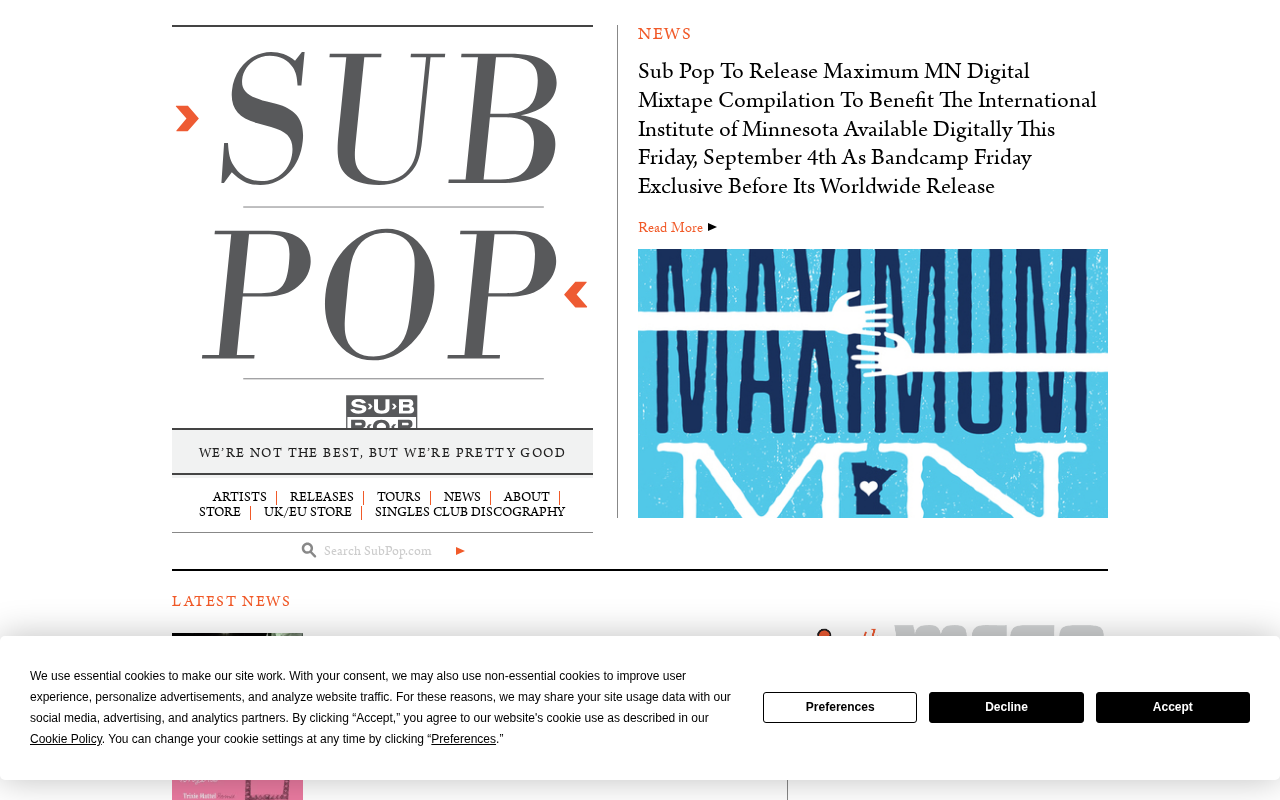Click the magnifying glass search icon
This screenshot has width=1280, height=800.
(309, 550)
